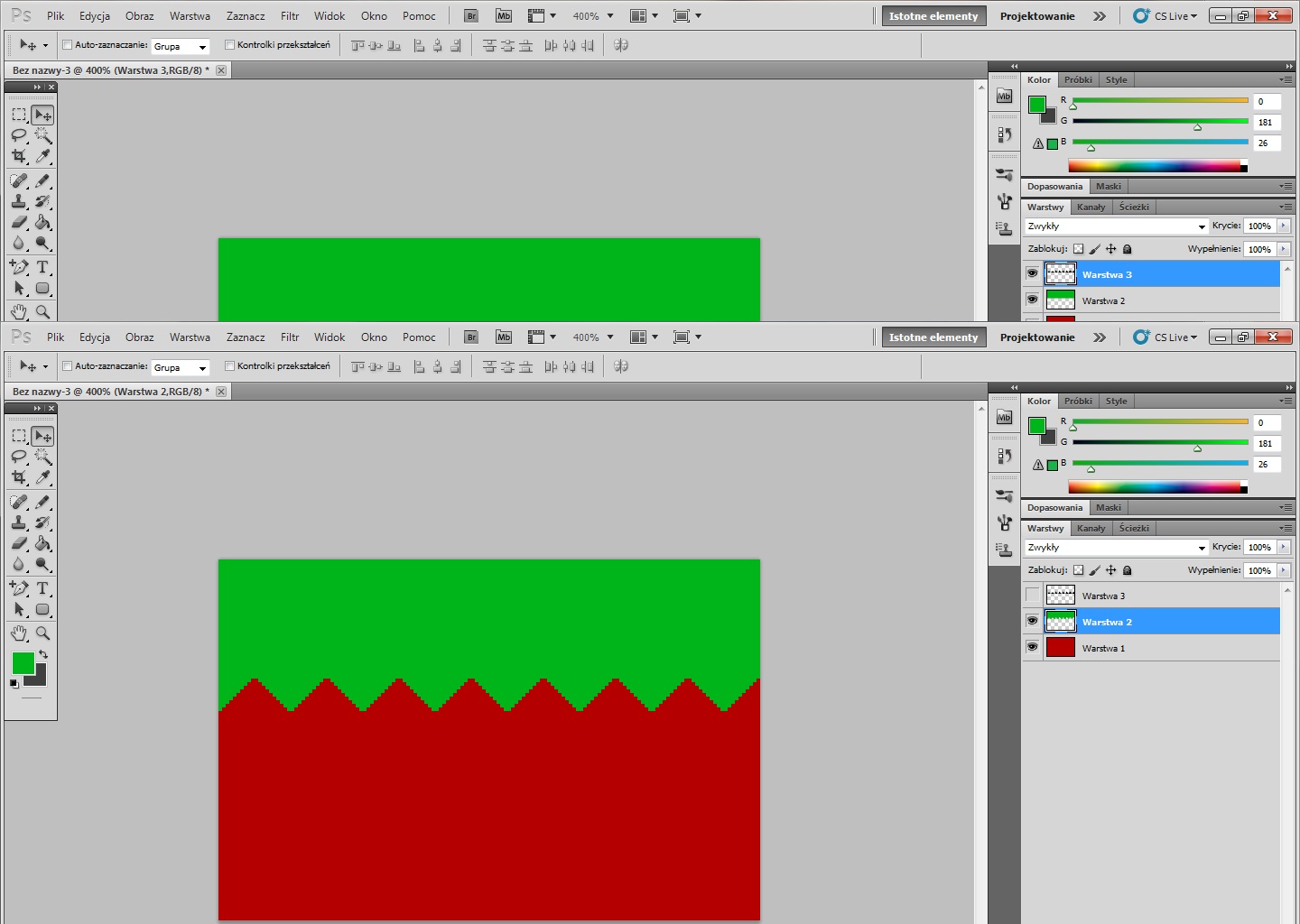Select Clone Stamp tool in lower window

pyautogui.click(x=19, y=522)
